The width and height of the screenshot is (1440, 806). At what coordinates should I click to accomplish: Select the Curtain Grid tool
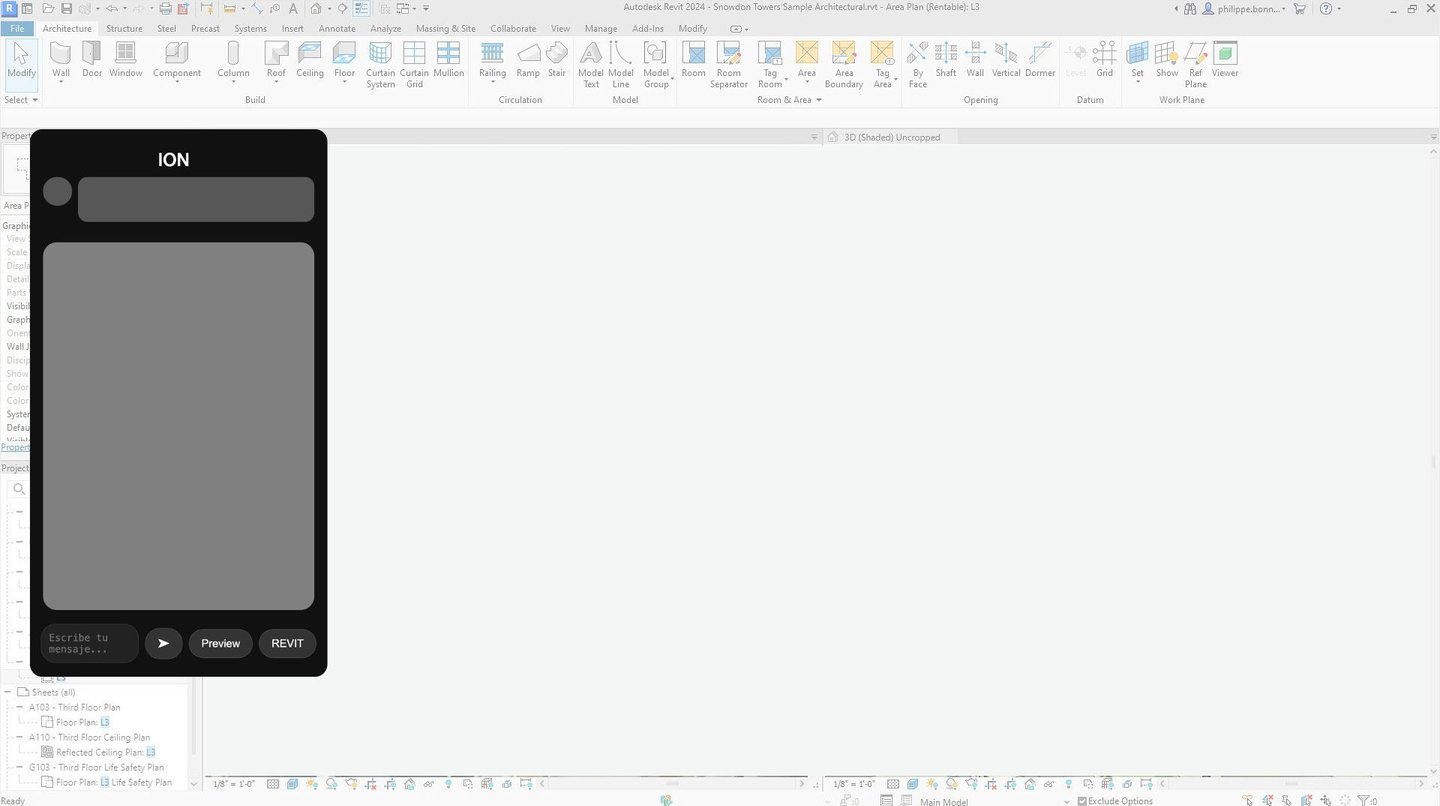tap(414, 65)
